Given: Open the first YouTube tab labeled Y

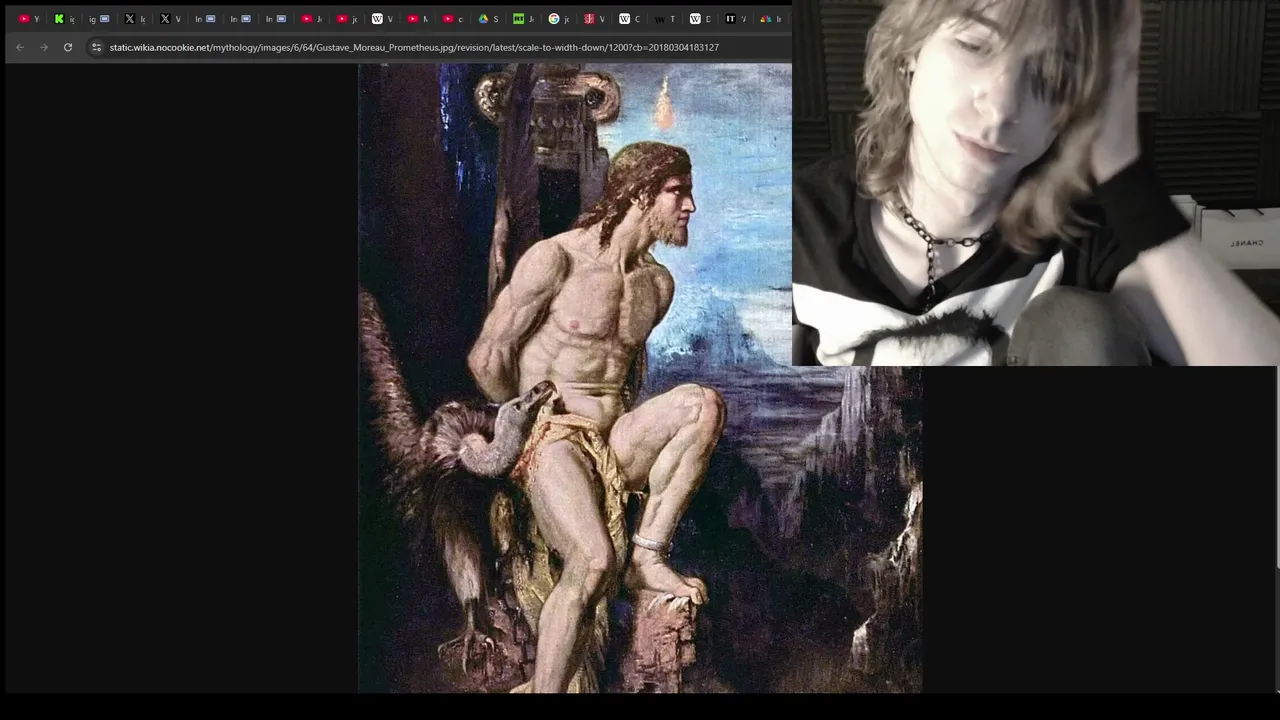Looking at the screenshot, I should pyautogui.click(x=29, y=19).
